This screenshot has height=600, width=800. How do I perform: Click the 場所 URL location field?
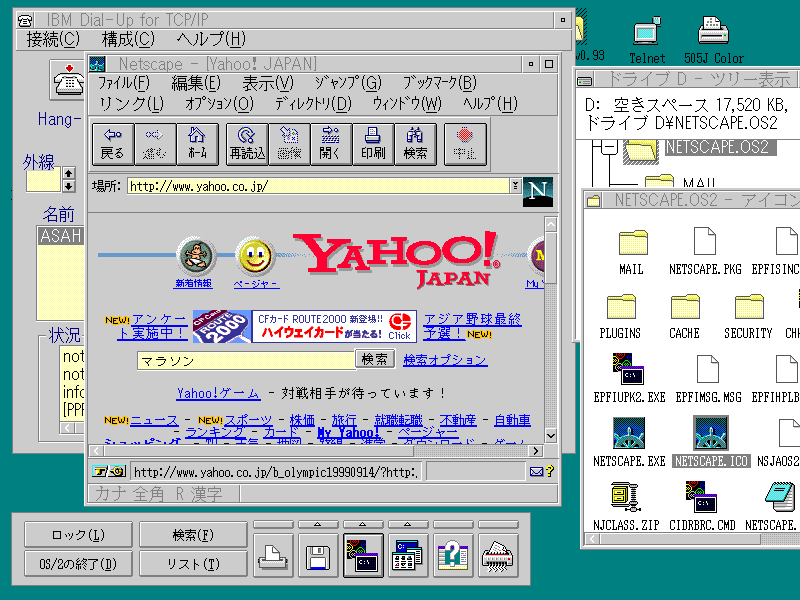pyautogui.click(x=319, y=186)
